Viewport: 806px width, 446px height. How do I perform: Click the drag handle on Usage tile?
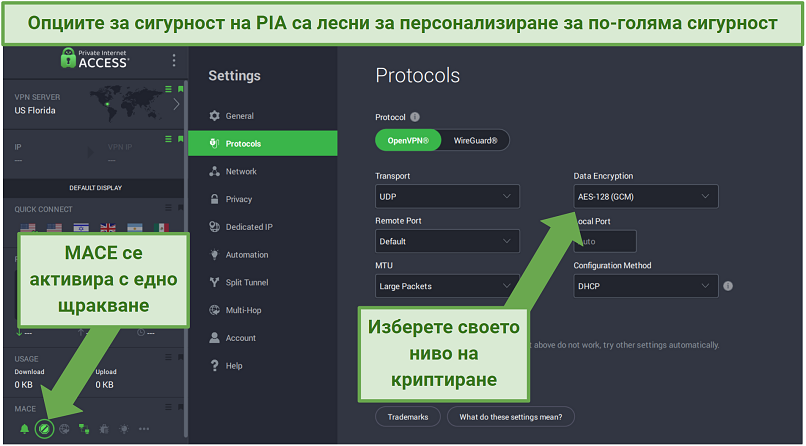(168, 357)
